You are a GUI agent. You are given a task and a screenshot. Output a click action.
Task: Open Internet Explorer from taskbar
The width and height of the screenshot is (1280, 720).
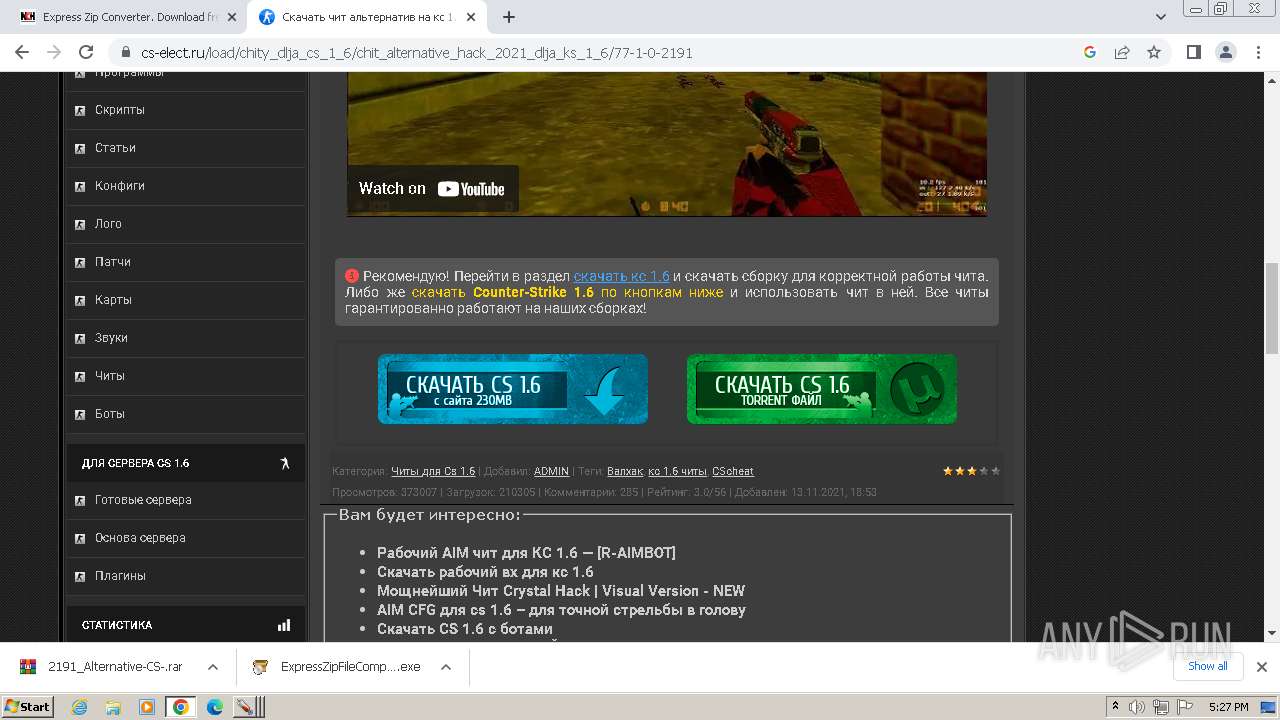point(80,707)
